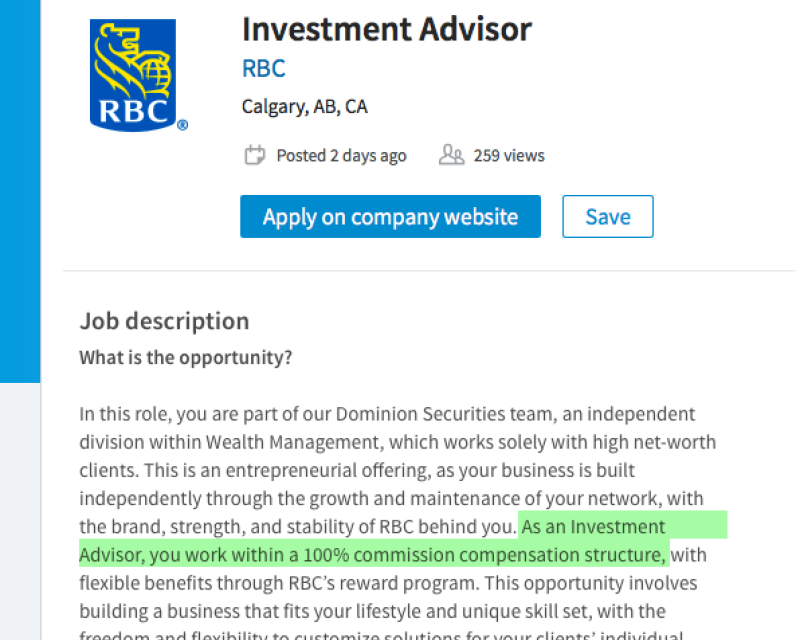Viewport: 796px width, 640px height.
Task: Save this Investment Advisor job
Action: point(608,217)
